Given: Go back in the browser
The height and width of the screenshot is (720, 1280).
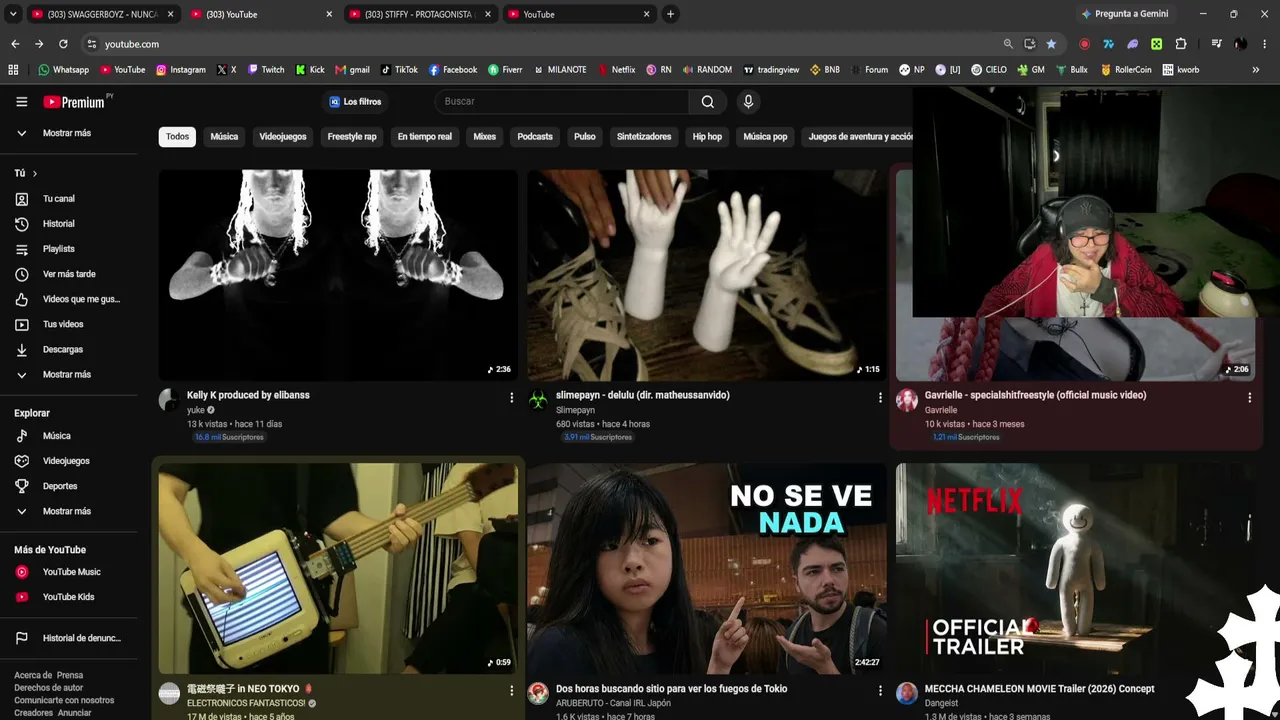Looking at the screenshot, I should point(15,44).
